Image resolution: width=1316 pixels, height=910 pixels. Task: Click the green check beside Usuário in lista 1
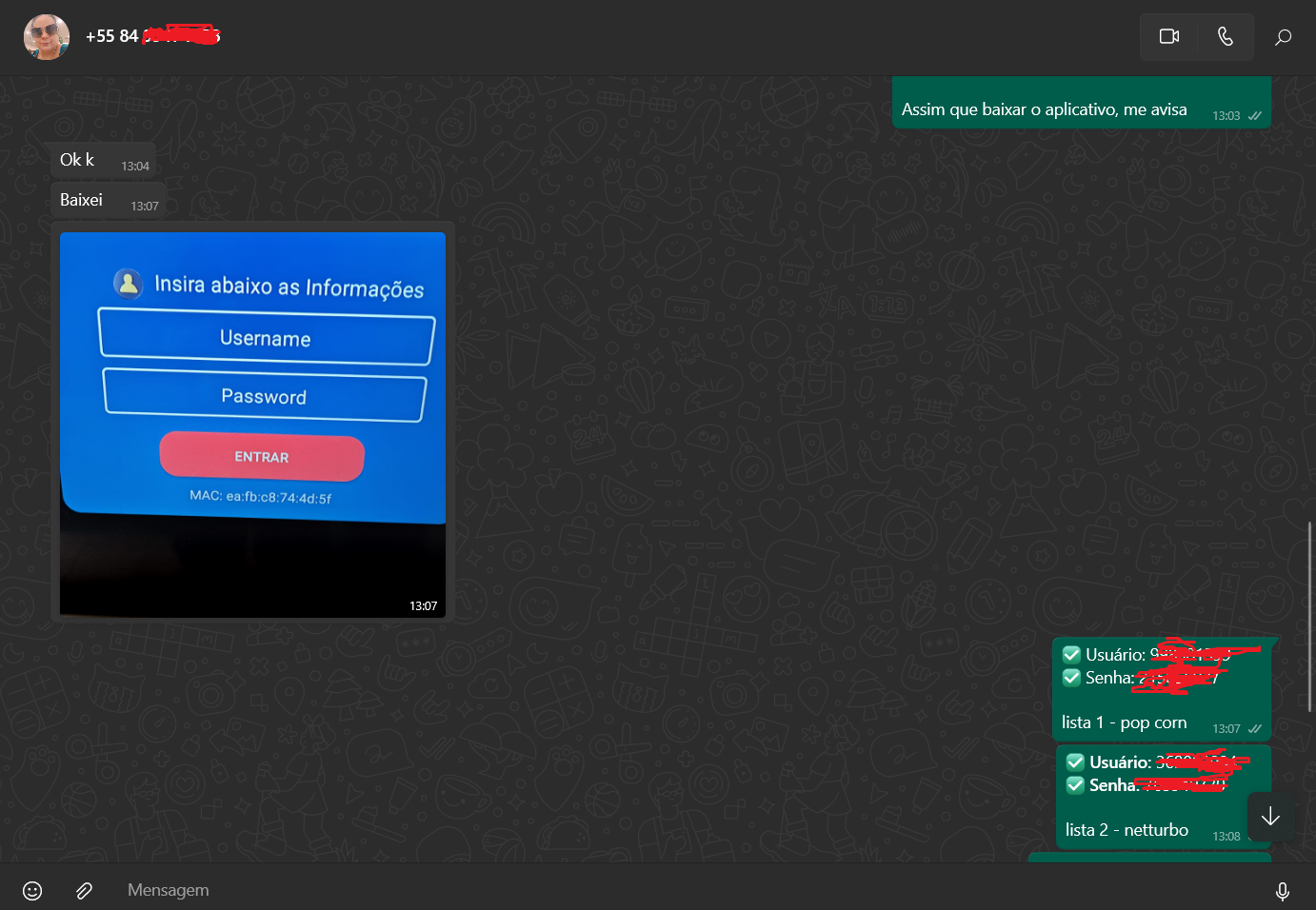1071,654
